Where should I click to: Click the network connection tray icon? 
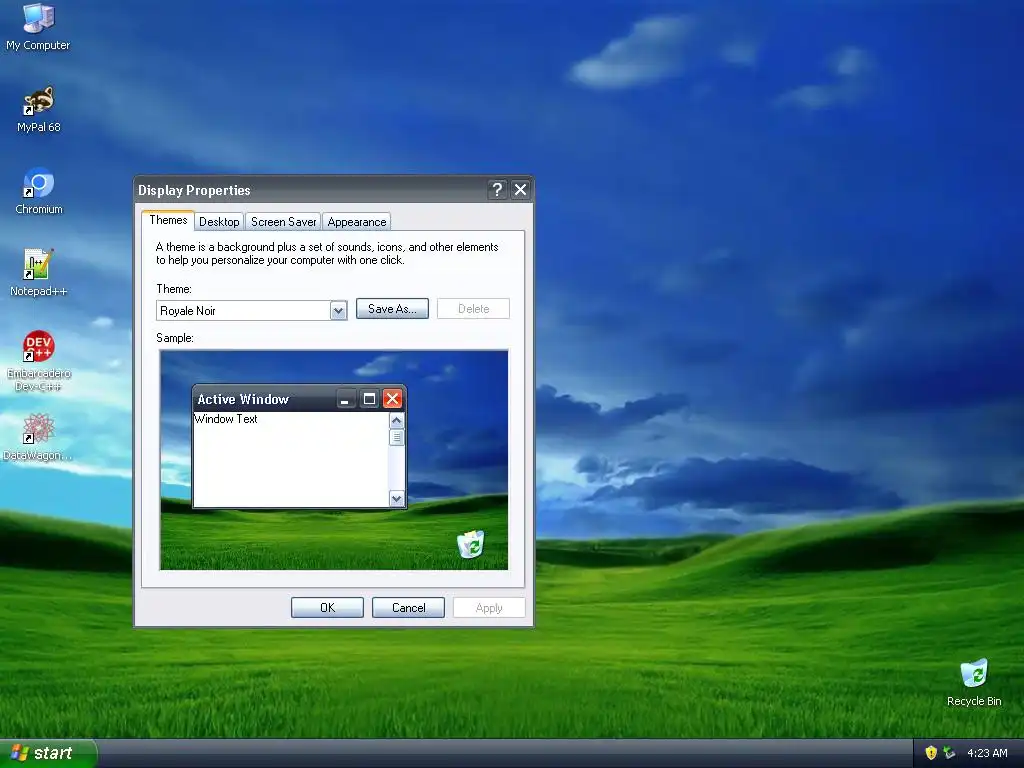pos(950,753)
